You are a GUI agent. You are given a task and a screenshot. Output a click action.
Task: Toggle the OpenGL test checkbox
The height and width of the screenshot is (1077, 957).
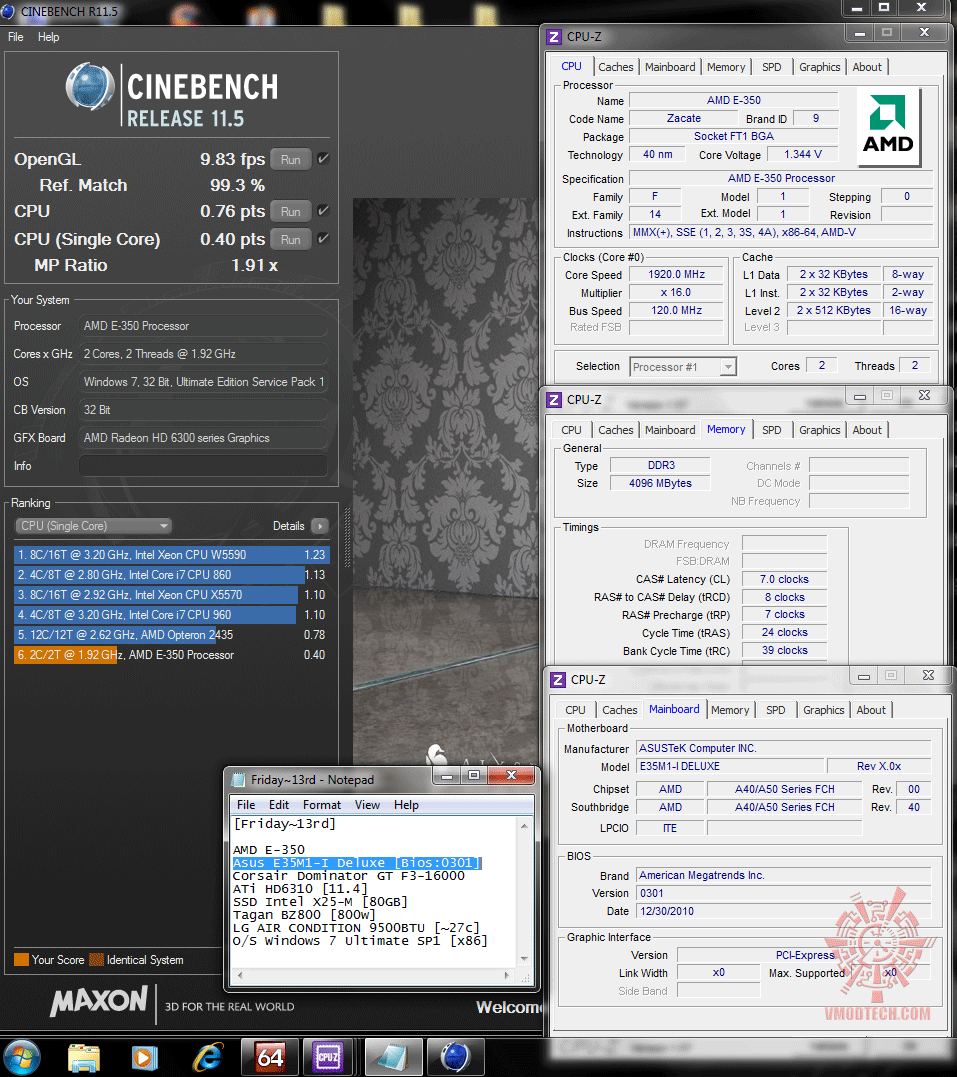[x=323, y=159]
